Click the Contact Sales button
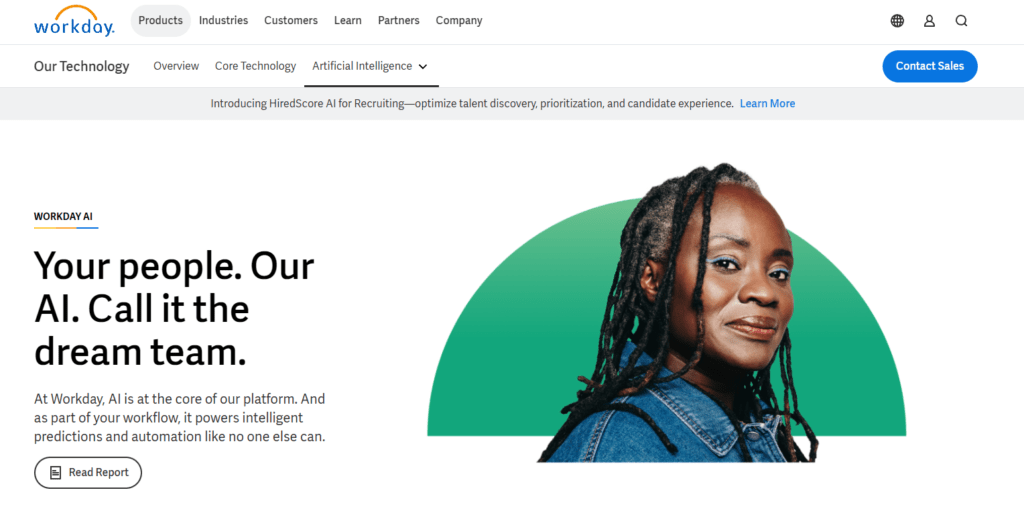 (929, 66)
